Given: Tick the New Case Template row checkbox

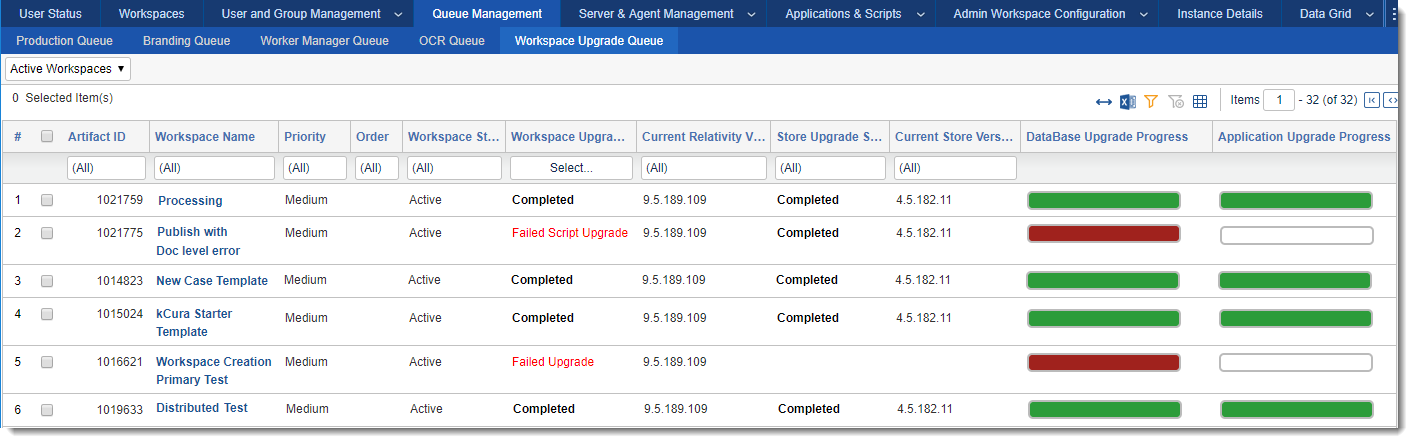Looking at the screenshot, I should pyautogui.click(x=47, y=281).
